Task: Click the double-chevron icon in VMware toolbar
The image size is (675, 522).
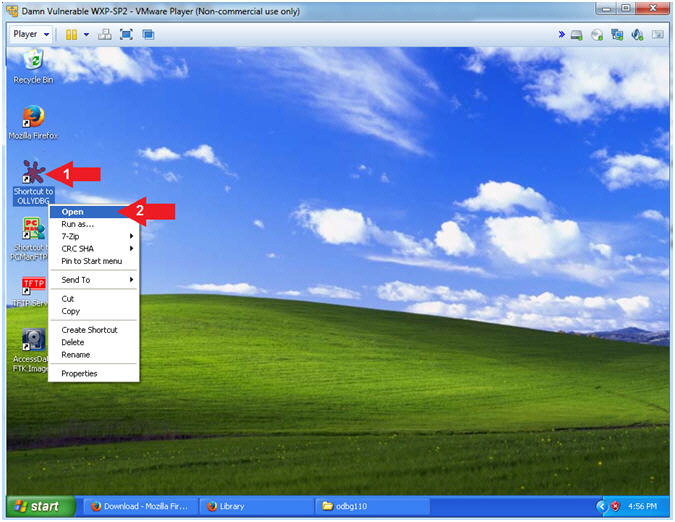Action: tap(561, 34)
